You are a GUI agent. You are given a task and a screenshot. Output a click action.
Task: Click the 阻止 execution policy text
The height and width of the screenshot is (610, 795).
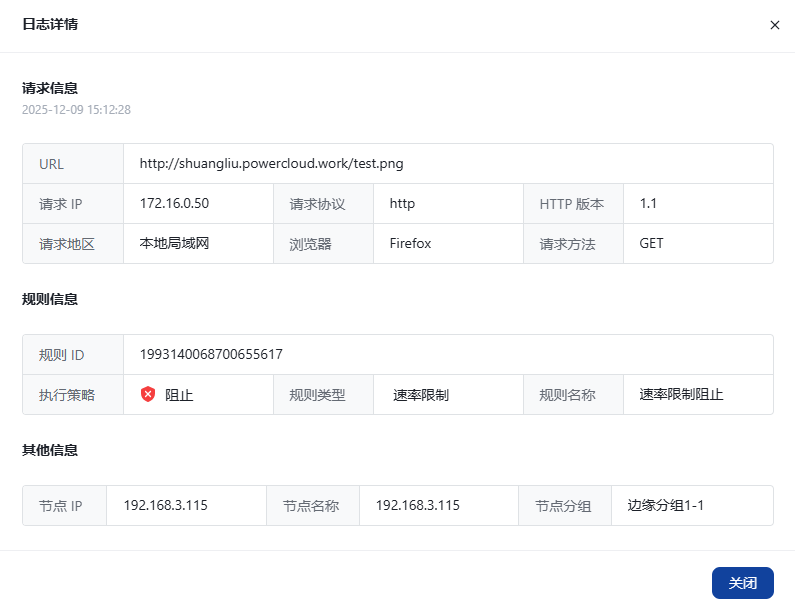click(179, 395)
